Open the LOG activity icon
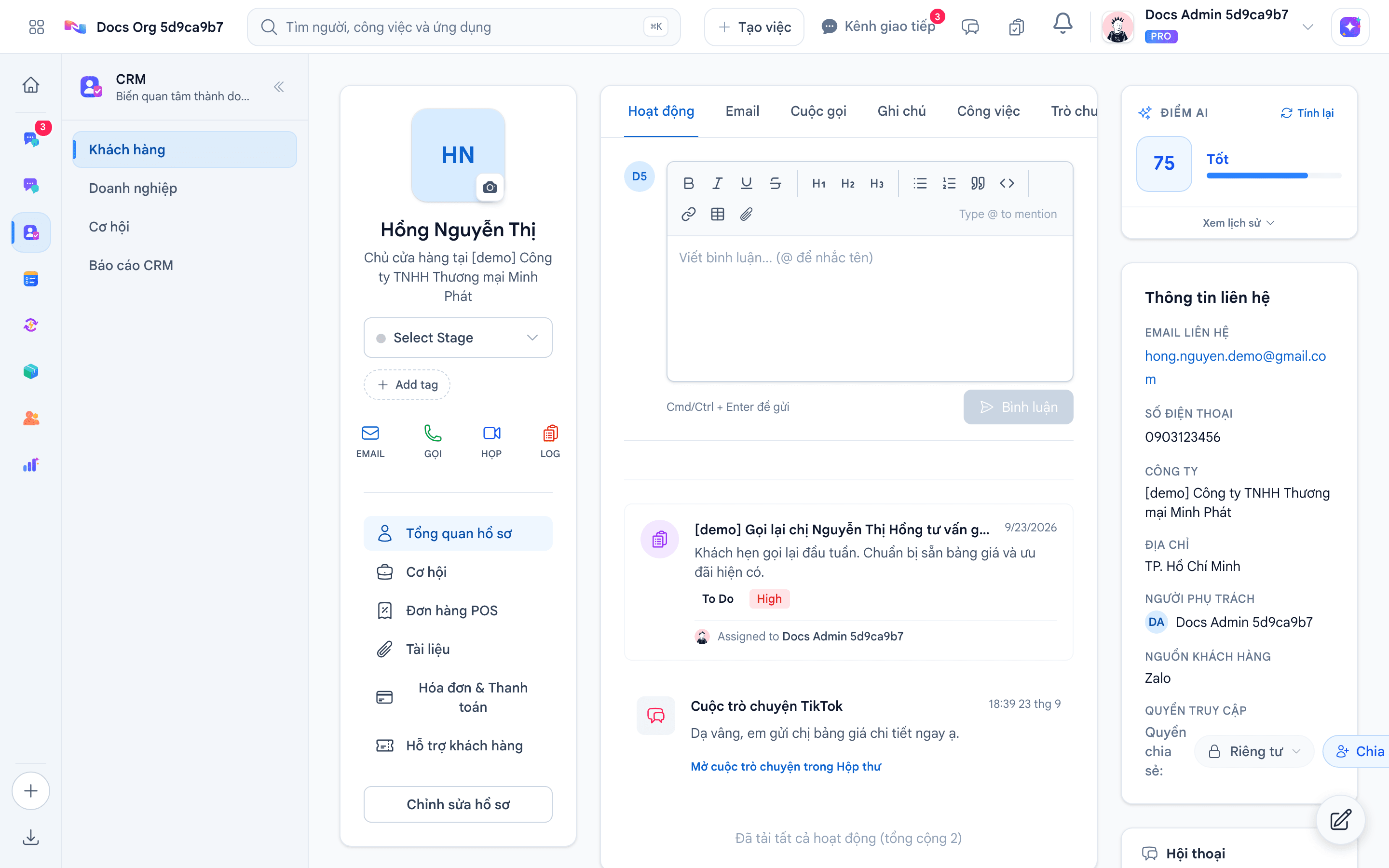The width and height of the screenshot is (1389, 868). (x=550, y=441)
